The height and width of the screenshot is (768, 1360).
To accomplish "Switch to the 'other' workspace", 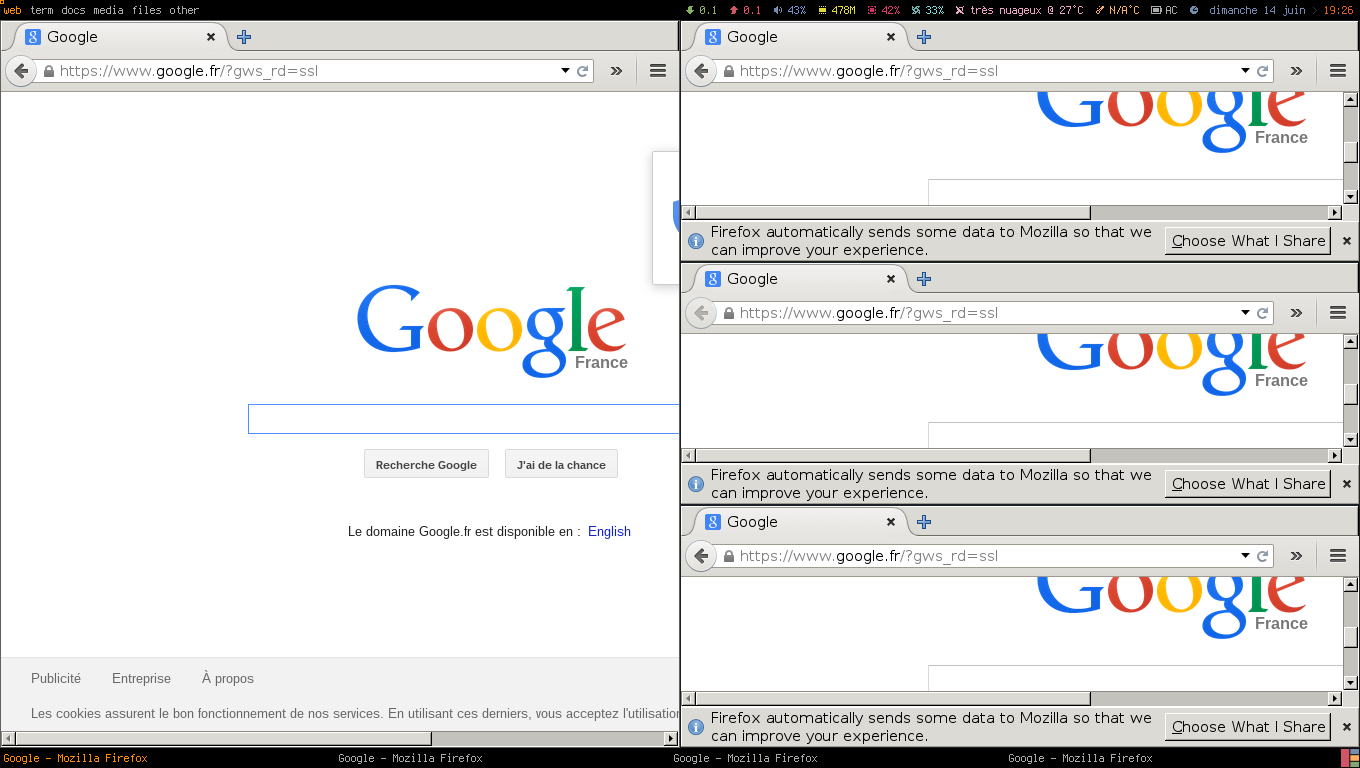I will click(x=184, y=10).
